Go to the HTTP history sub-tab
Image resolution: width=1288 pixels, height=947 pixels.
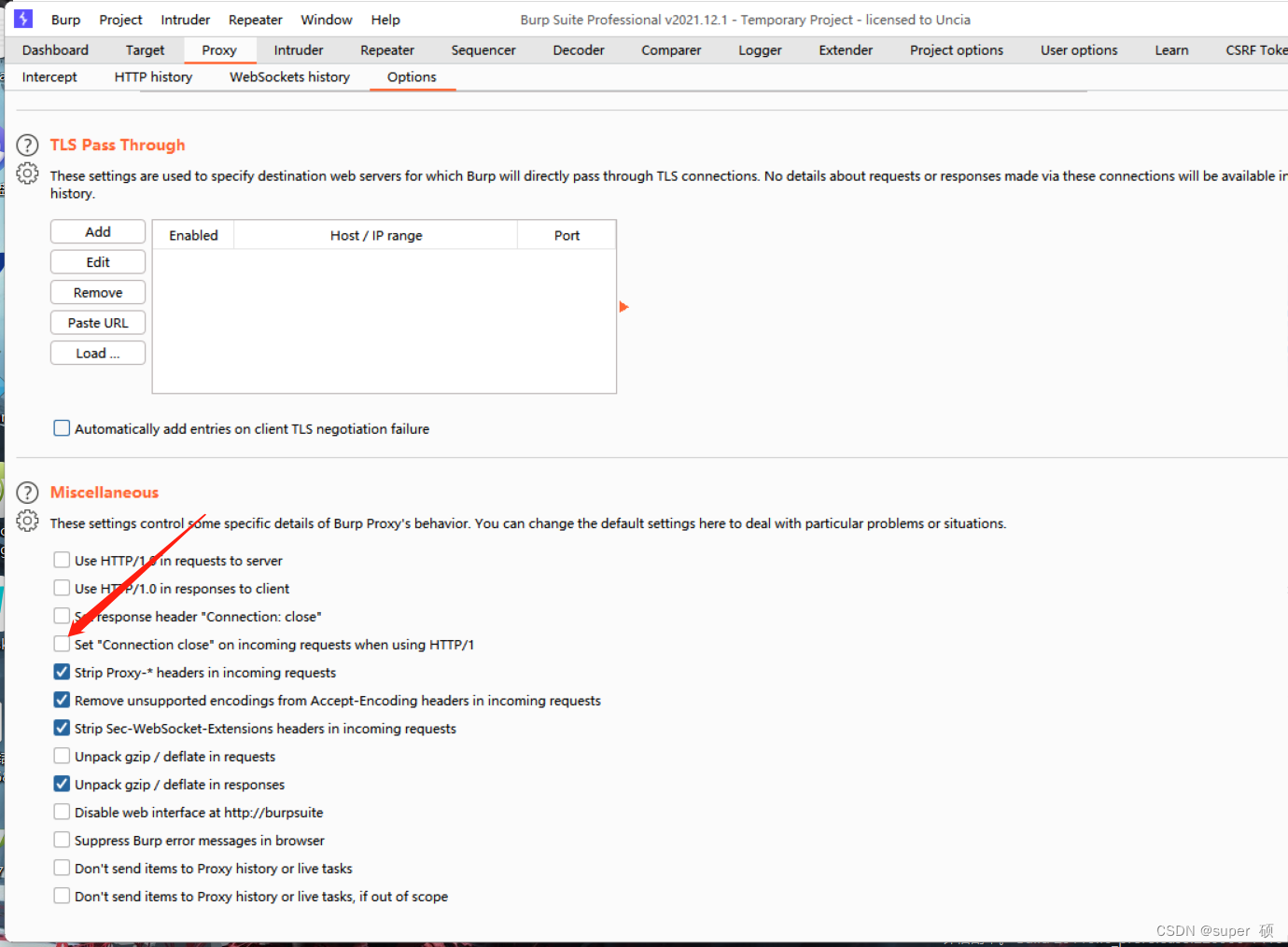click(153, 77)
